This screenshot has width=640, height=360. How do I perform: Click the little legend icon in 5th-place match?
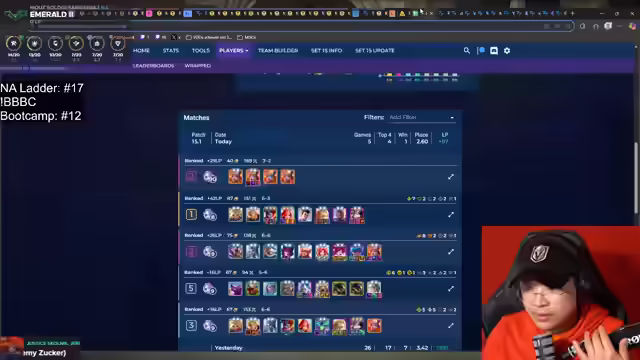pos(210,289)
